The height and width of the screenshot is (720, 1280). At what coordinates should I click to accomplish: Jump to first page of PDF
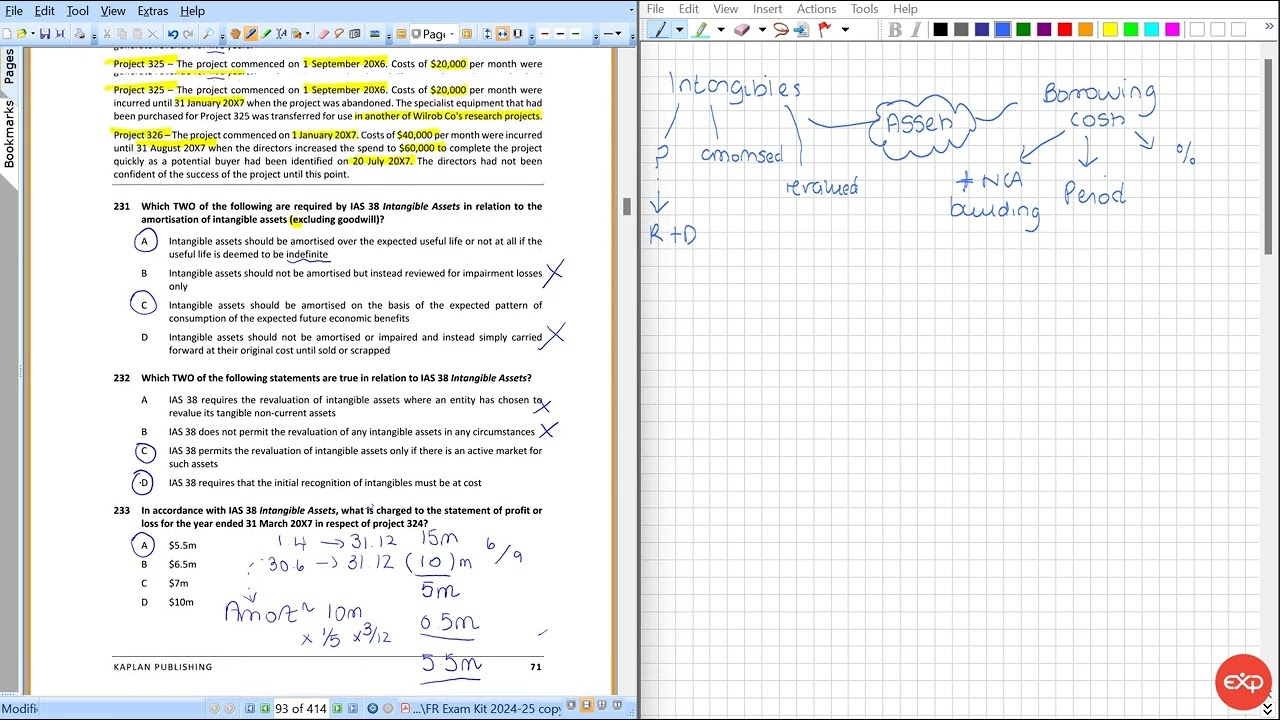[x=249, y=709]
